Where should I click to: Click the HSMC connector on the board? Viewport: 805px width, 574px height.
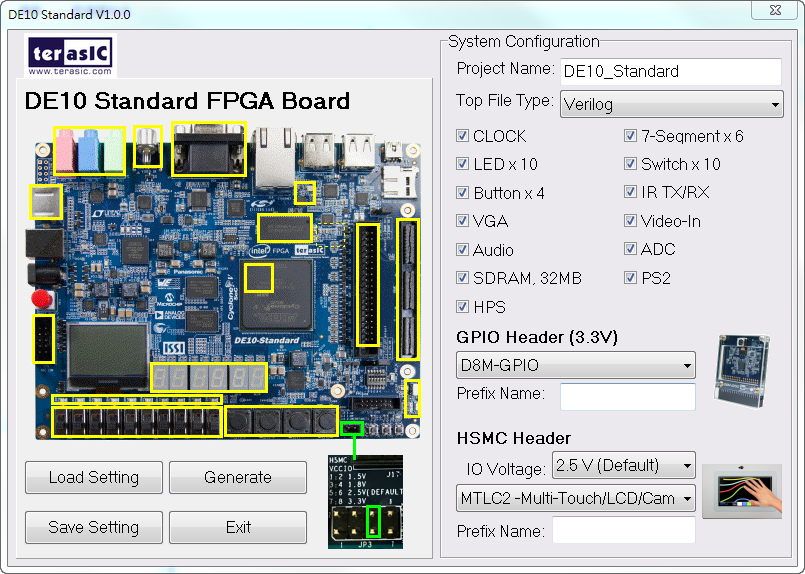tap(408, 289)
